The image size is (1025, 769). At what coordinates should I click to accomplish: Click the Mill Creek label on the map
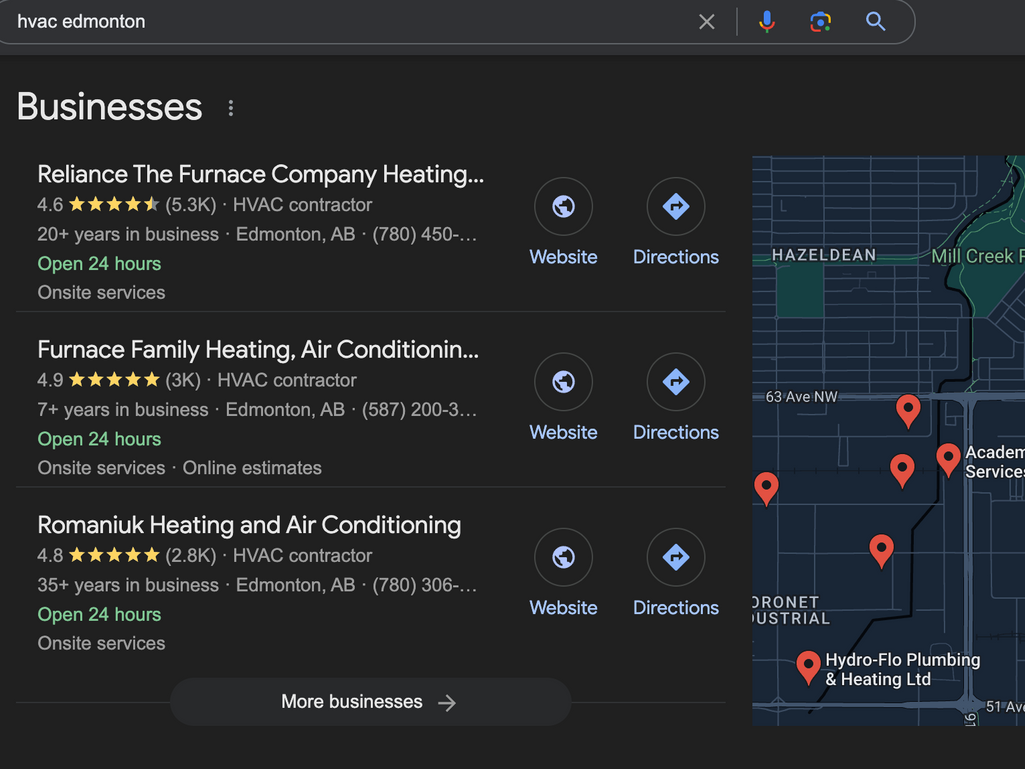point(977,256)
